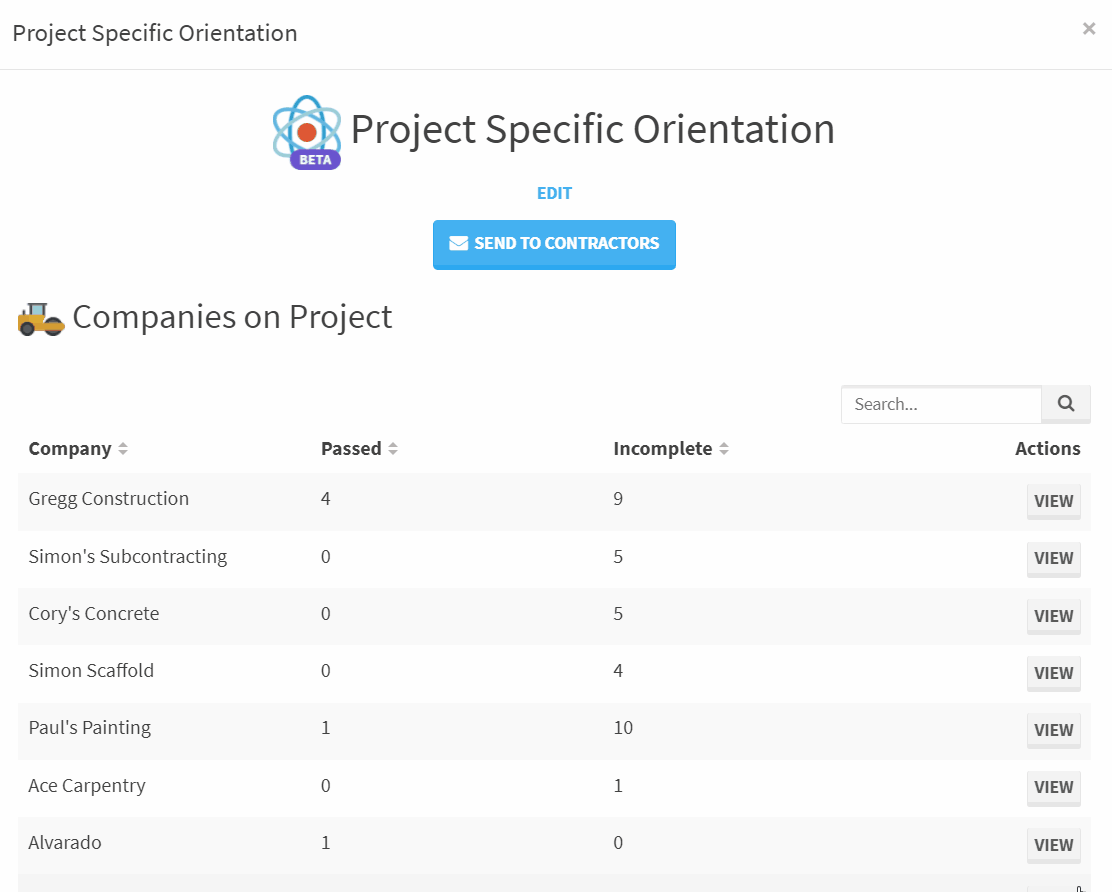This screenshot has height=892, width=1112.
Task: Click the Companies on Project heading
Action: 232,317
